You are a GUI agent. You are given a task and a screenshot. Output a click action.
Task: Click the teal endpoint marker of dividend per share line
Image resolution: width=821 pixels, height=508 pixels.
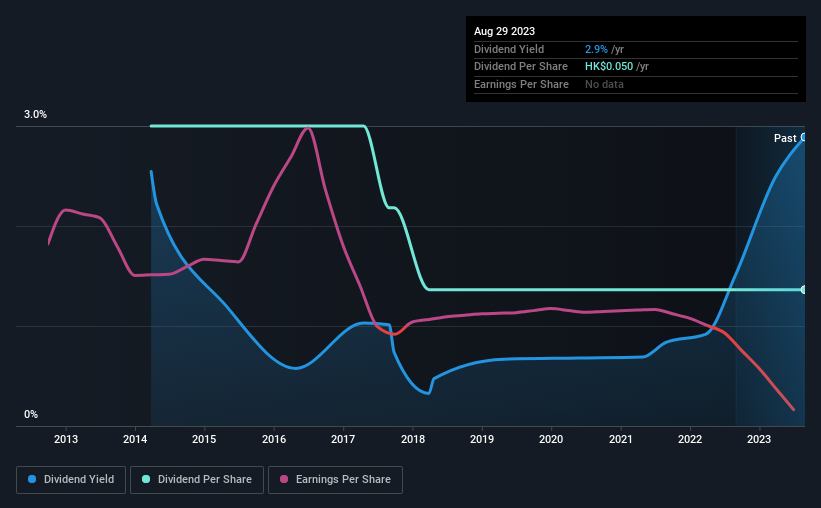coord(804,290)
